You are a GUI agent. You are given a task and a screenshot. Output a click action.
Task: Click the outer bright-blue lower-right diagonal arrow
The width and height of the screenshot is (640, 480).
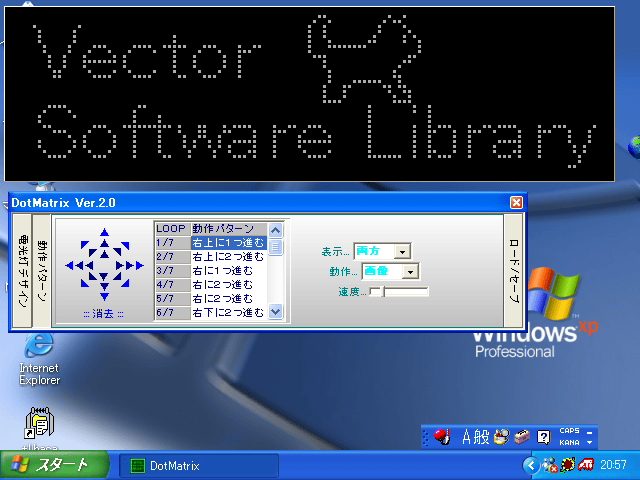point(126,284)
